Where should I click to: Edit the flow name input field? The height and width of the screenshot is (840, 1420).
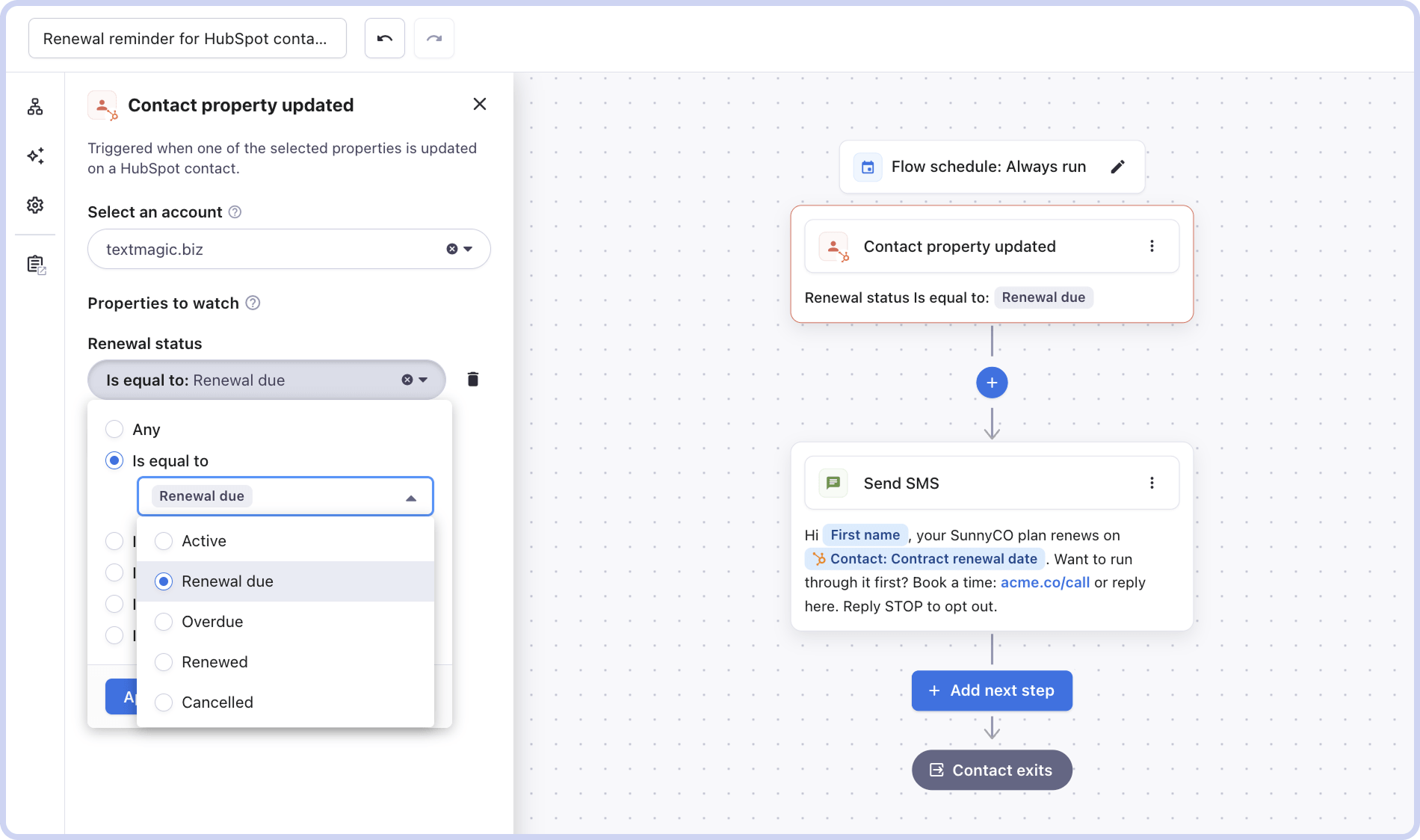pyautogui.click(x=188, y=38)
